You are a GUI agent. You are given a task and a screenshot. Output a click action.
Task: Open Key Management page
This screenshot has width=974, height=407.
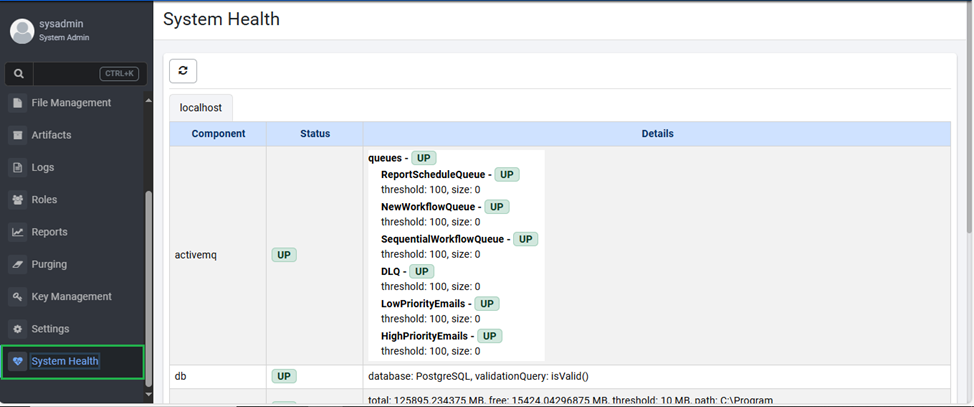click(x=71, y=296)
